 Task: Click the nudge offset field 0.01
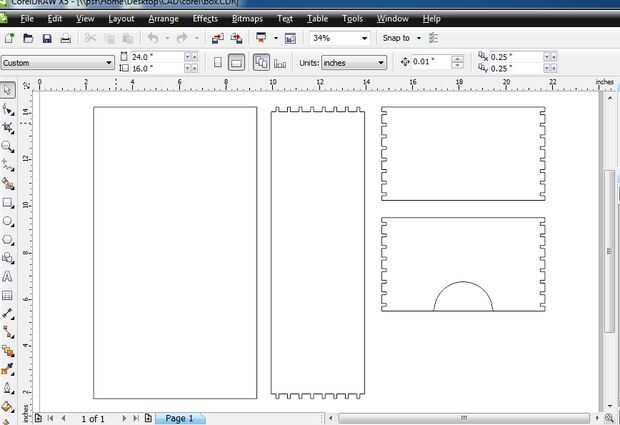point(431,62)
